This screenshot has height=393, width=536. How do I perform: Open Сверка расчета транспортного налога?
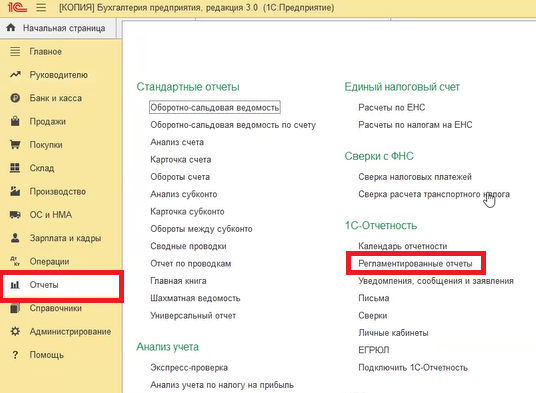[434, 194]
